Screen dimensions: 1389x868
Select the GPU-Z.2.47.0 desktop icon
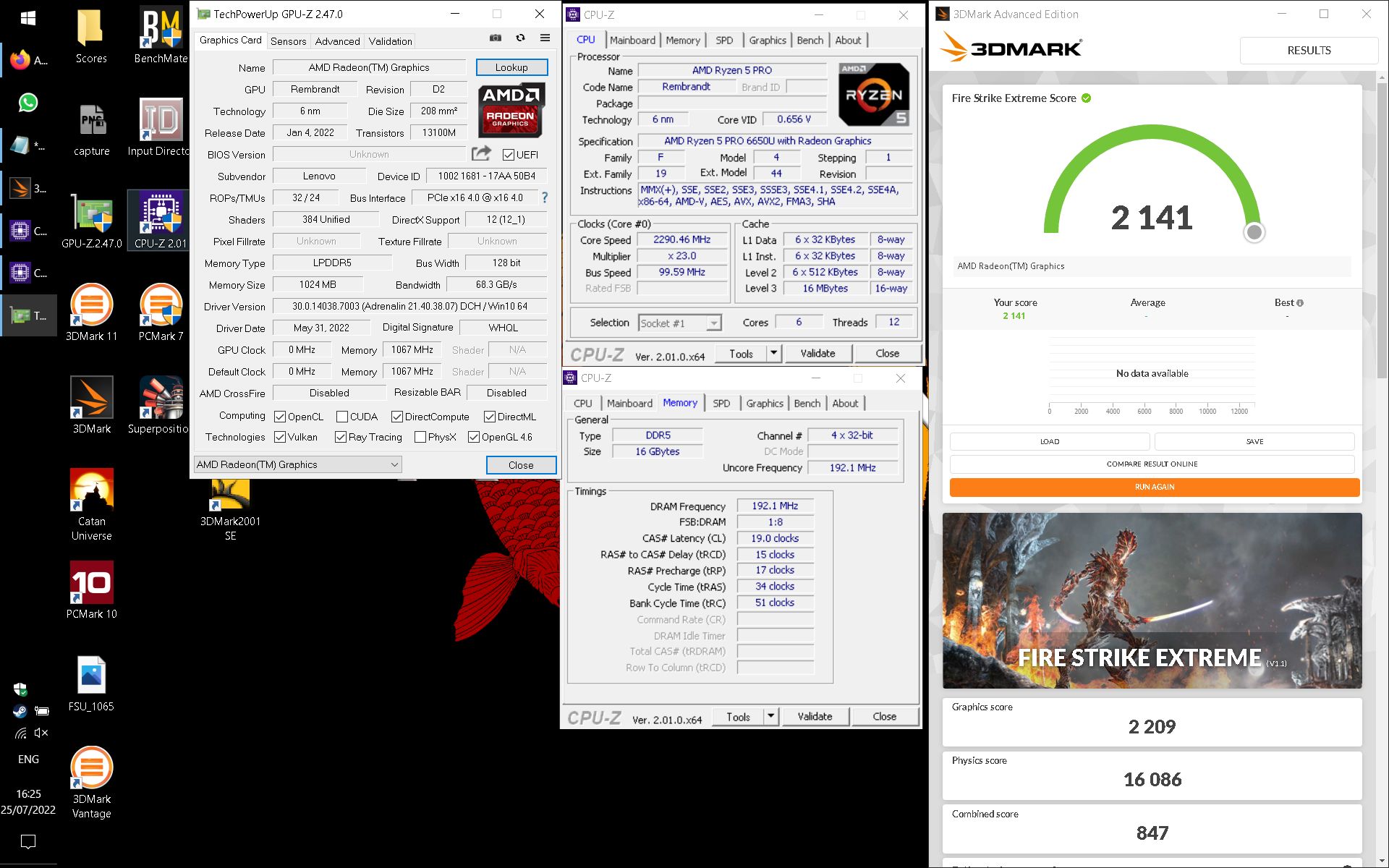(x=91, y=221)
